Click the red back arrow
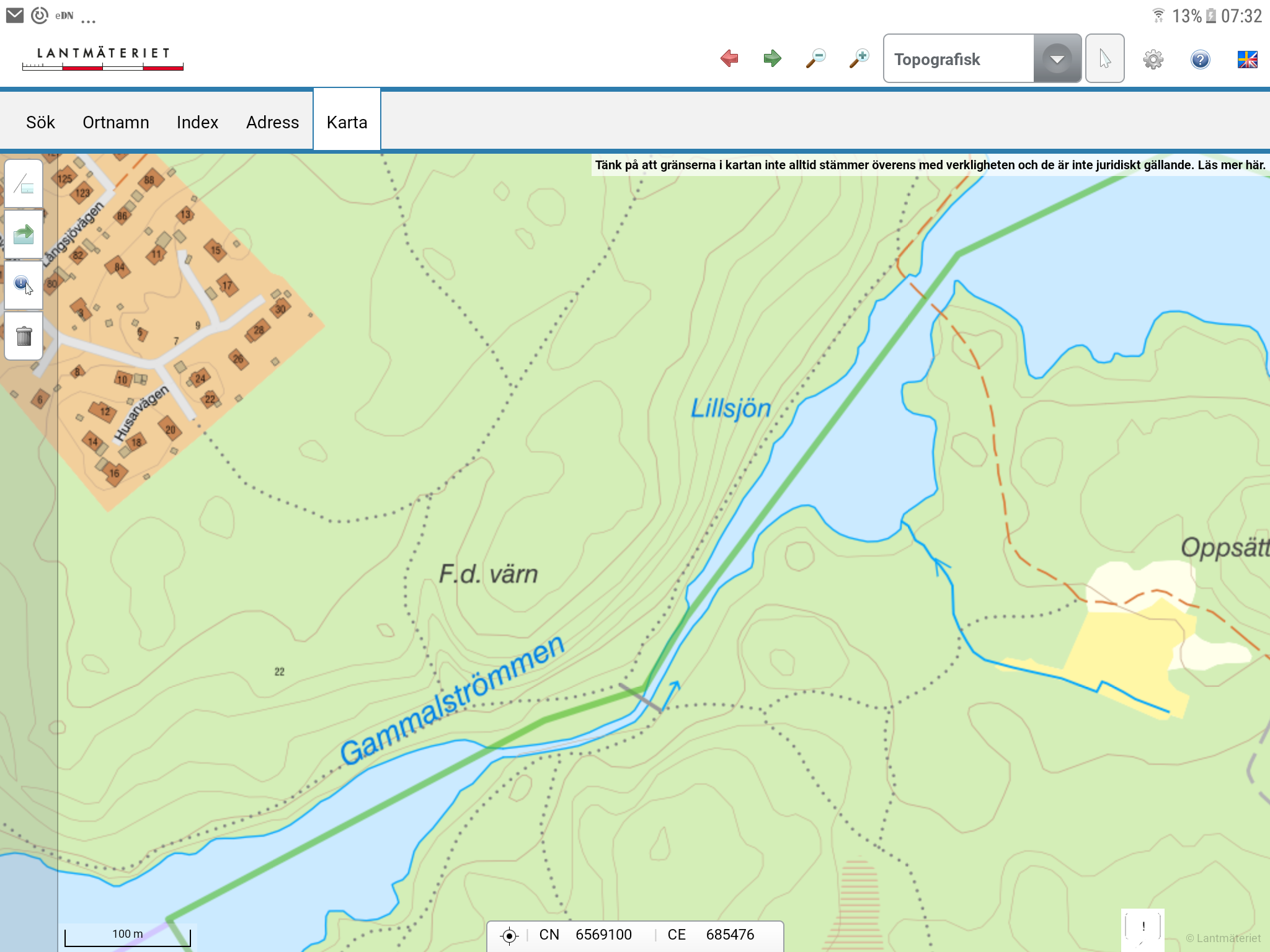The height and width of the screenshot is (952, 1270). pos(729,59)
